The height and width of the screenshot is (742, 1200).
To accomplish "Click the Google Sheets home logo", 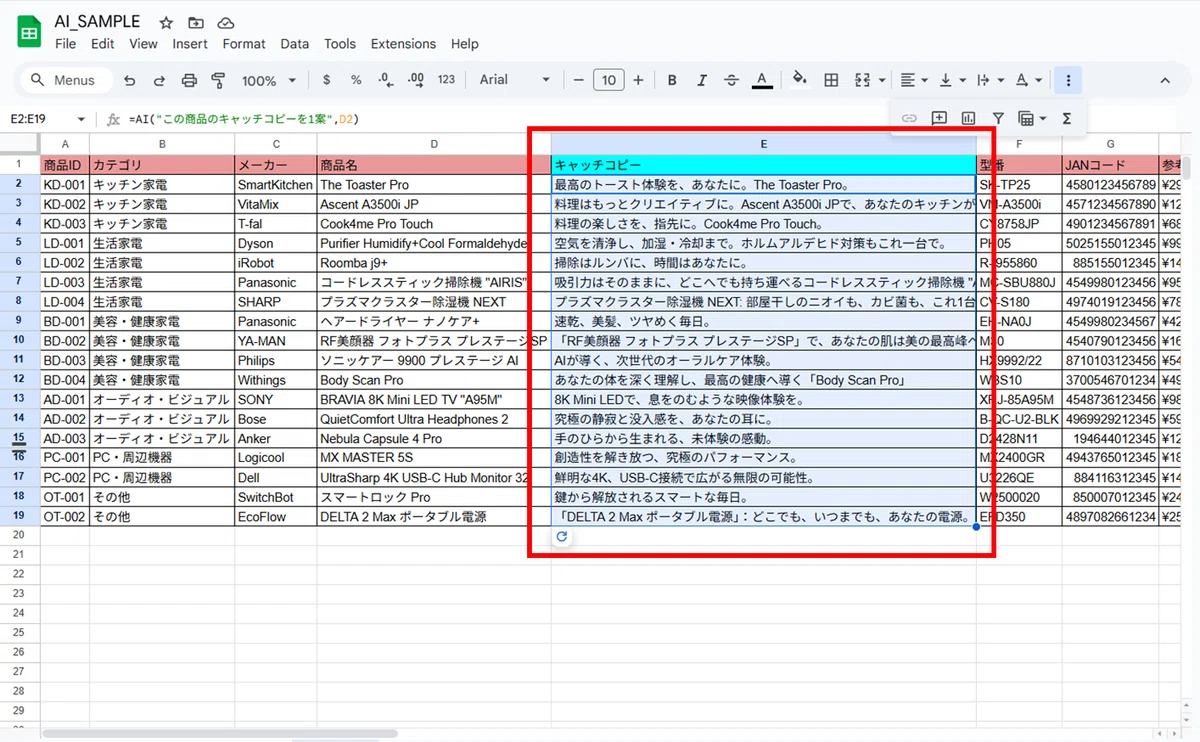I will click(x=29, y=32).
